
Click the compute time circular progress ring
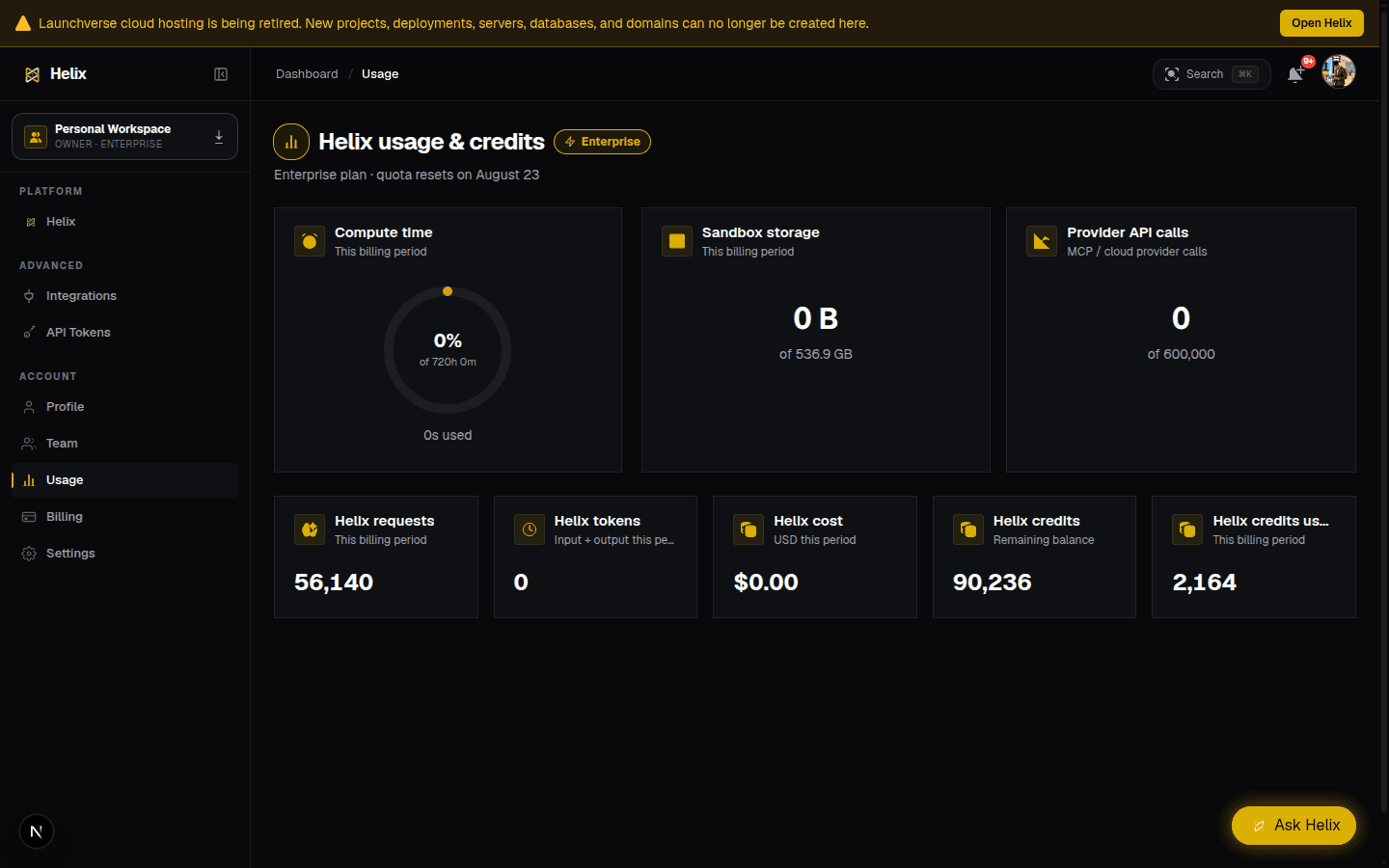click(448, 350)
